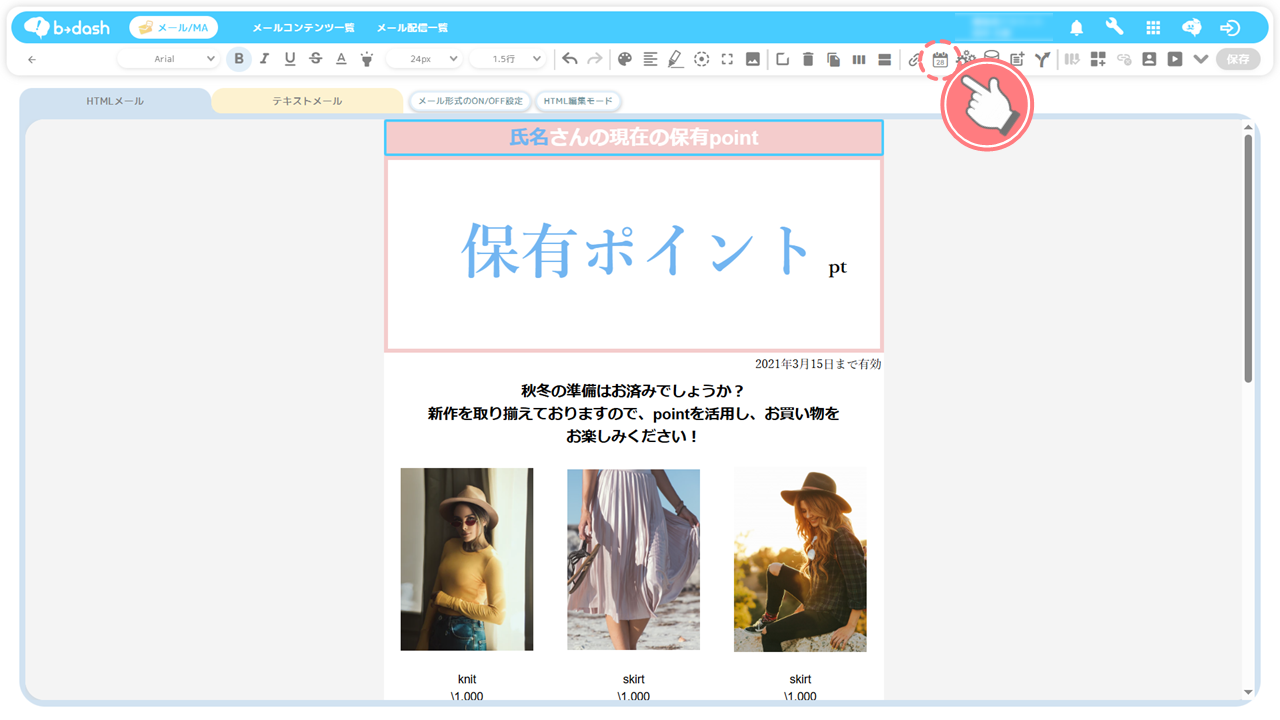Open the notifications bell

(x=1077, y=28)
